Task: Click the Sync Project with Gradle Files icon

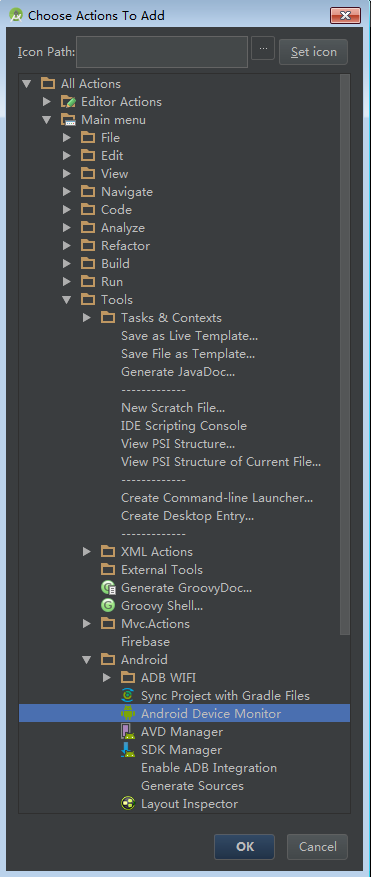Action: point(128,695)
